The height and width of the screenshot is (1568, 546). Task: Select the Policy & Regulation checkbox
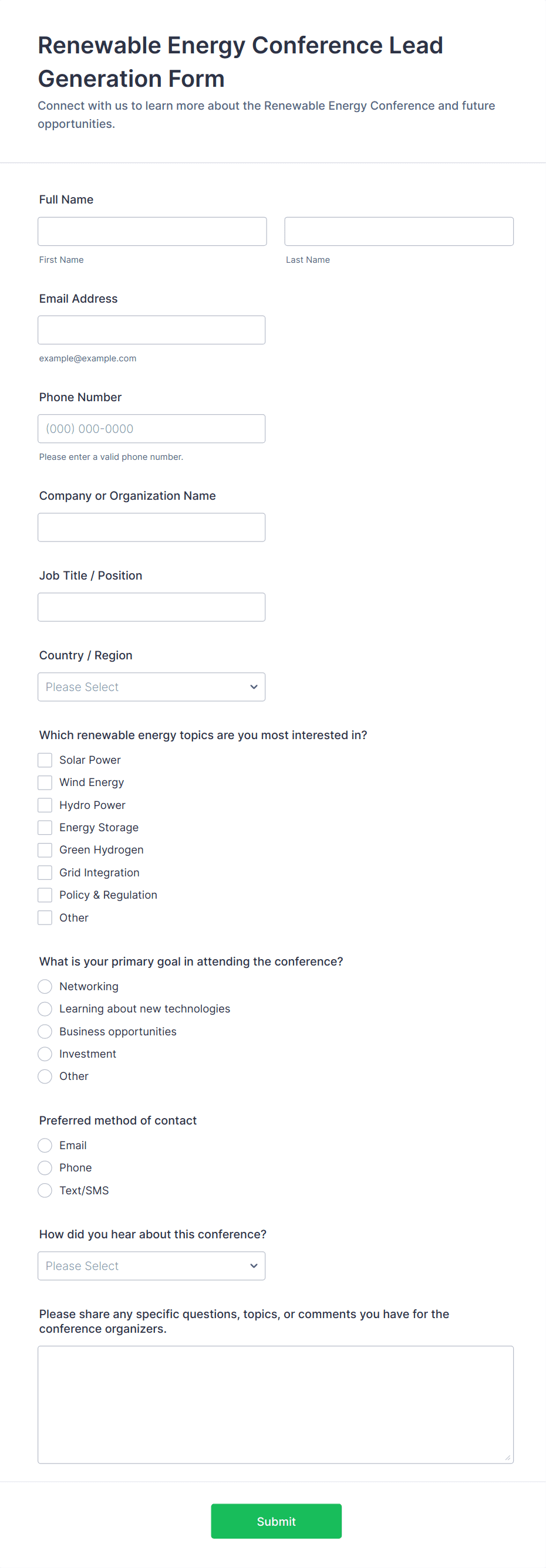pyautogui.click(x=45, y=895)
